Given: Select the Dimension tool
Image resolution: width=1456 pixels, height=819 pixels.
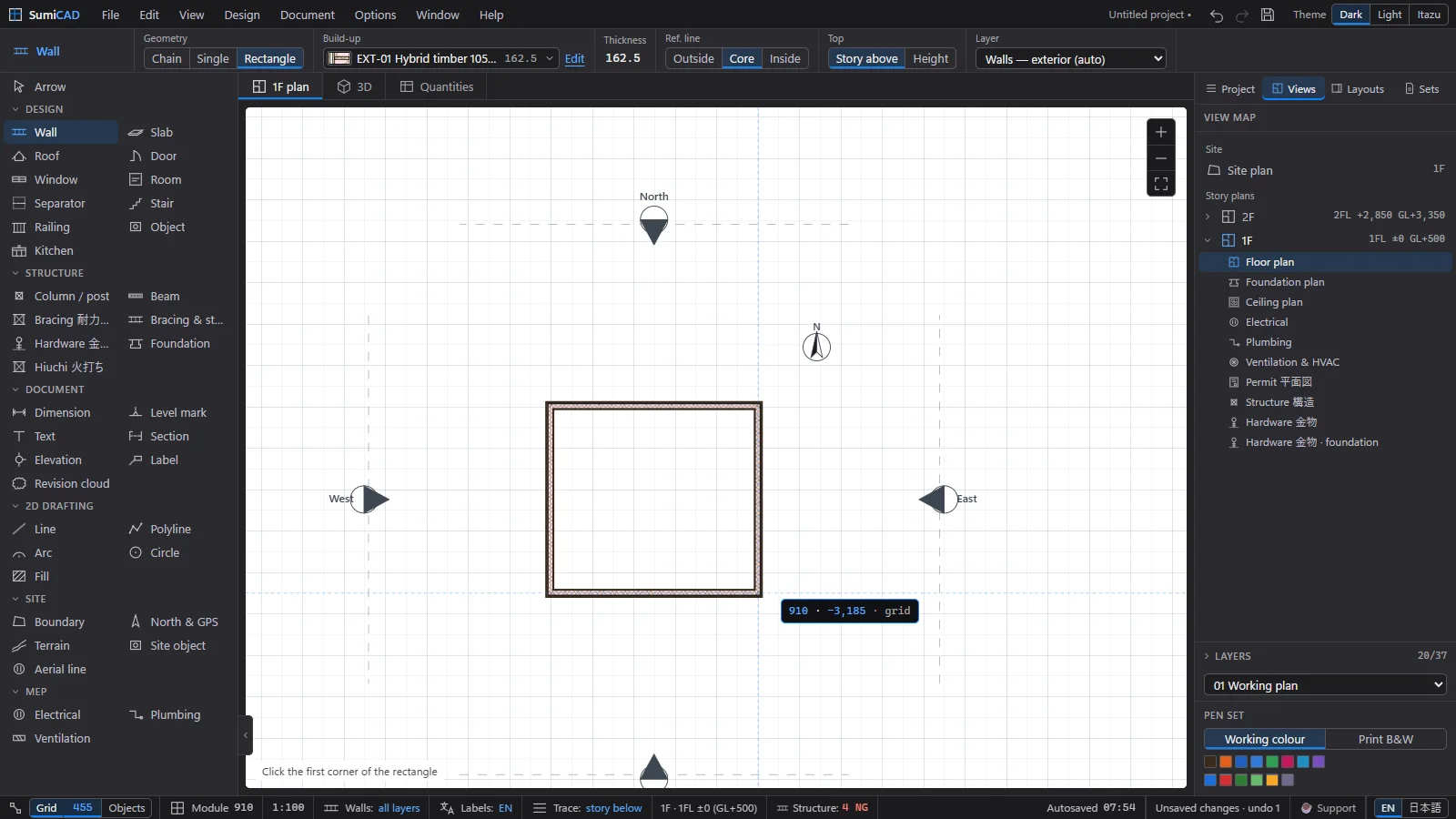Looking at the screenshot, I should pos(60,412).
